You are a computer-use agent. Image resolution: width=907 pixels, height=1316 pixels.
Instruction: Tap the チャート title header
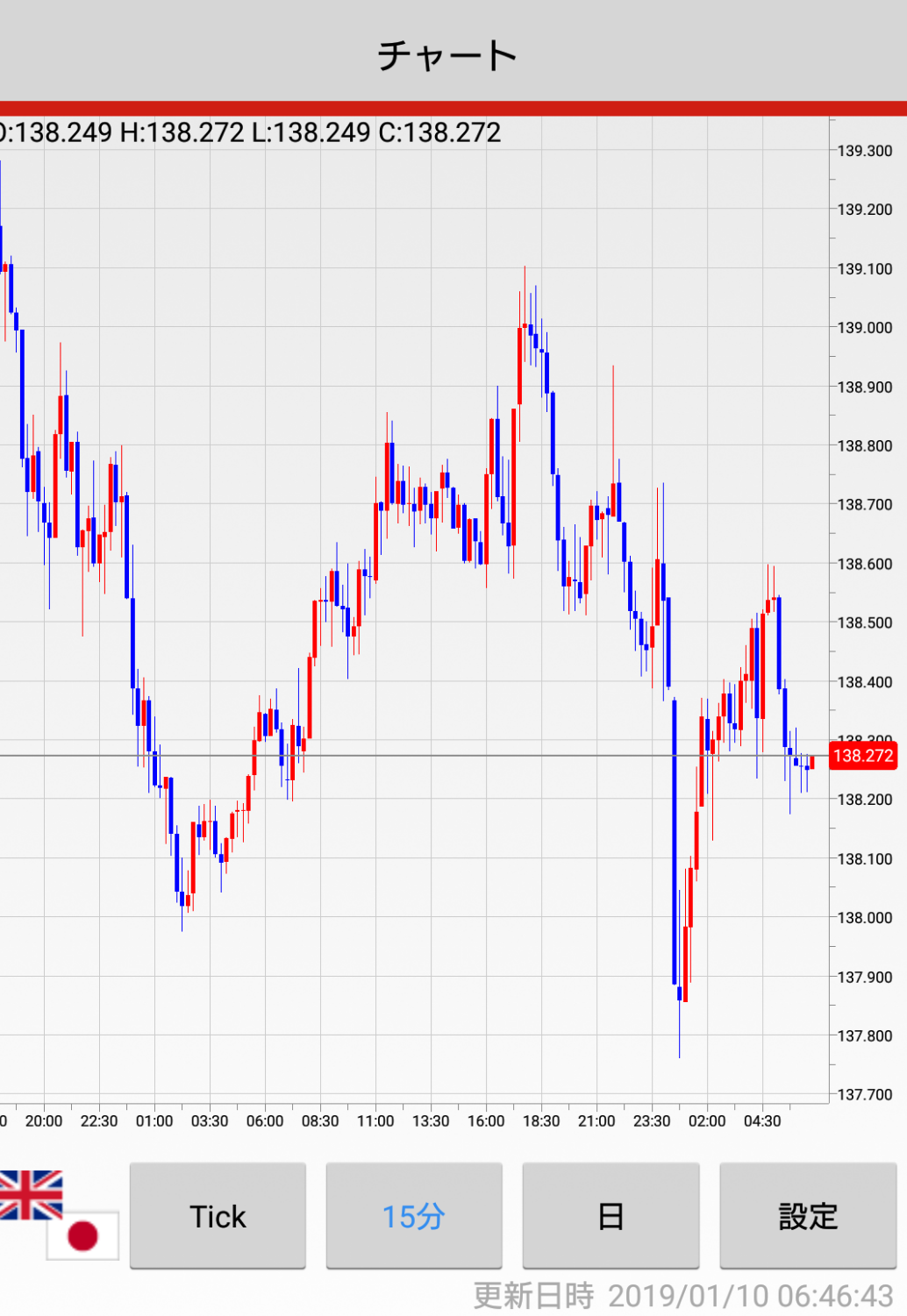point(447,55)
